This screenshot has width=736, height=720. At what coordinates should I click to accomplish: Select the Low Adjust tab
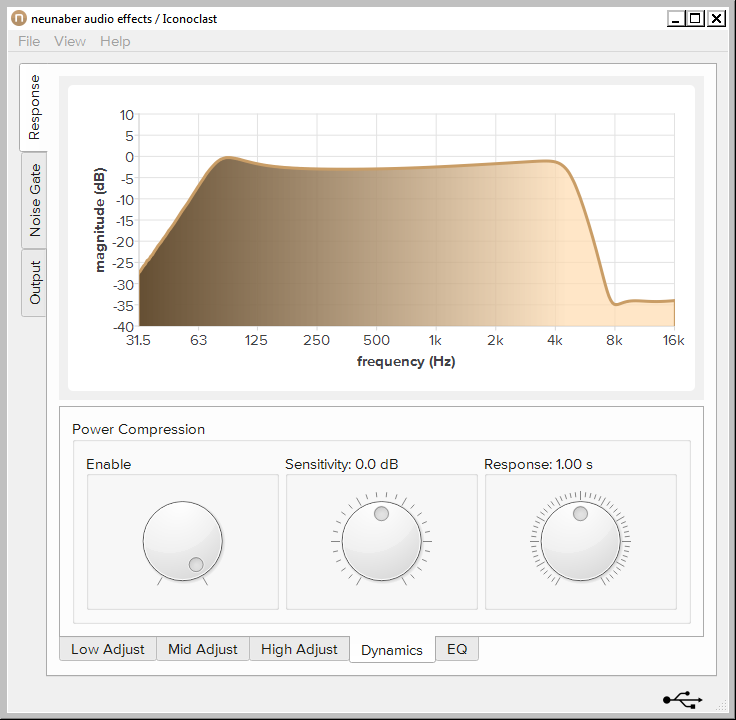click(x=107, y=649)
